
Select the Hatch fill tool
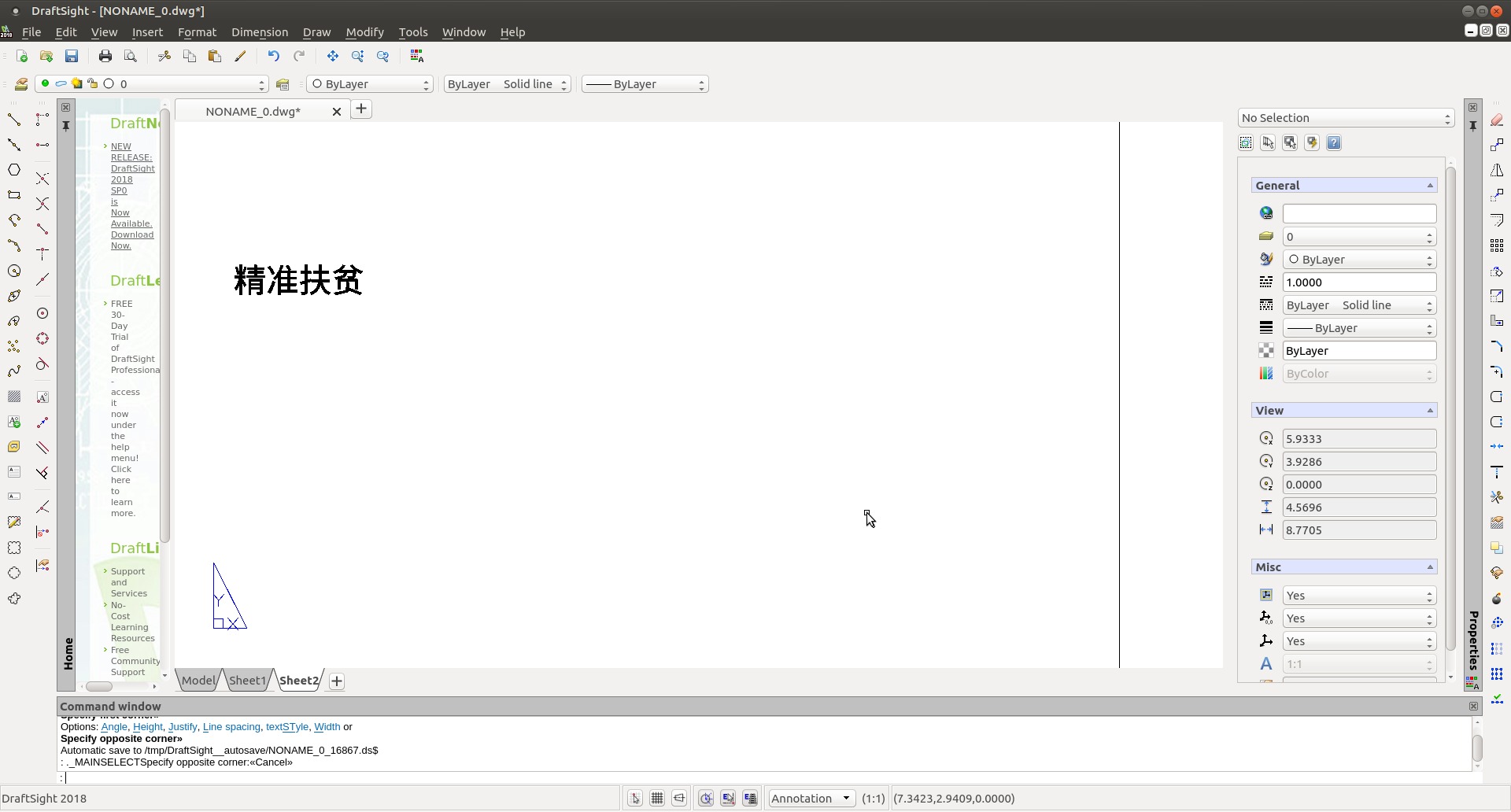point(14,397)
